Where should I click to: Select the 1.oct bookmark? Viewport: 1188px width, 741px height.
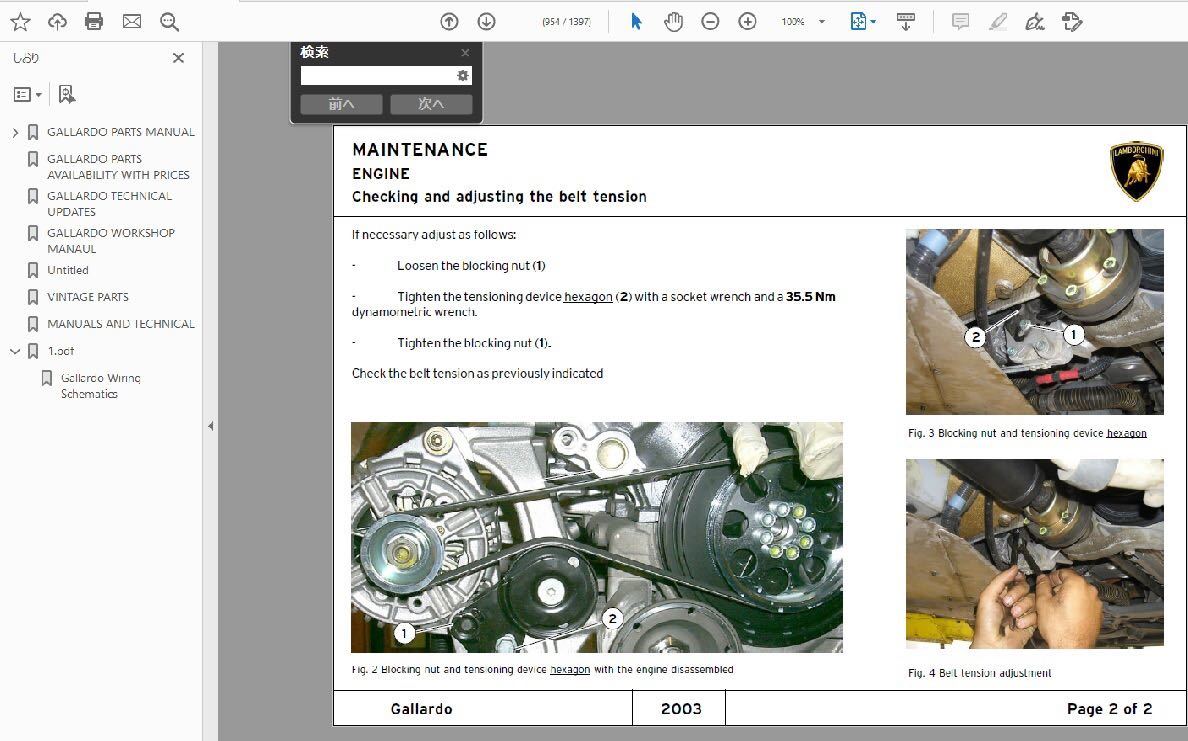point(61,351)
